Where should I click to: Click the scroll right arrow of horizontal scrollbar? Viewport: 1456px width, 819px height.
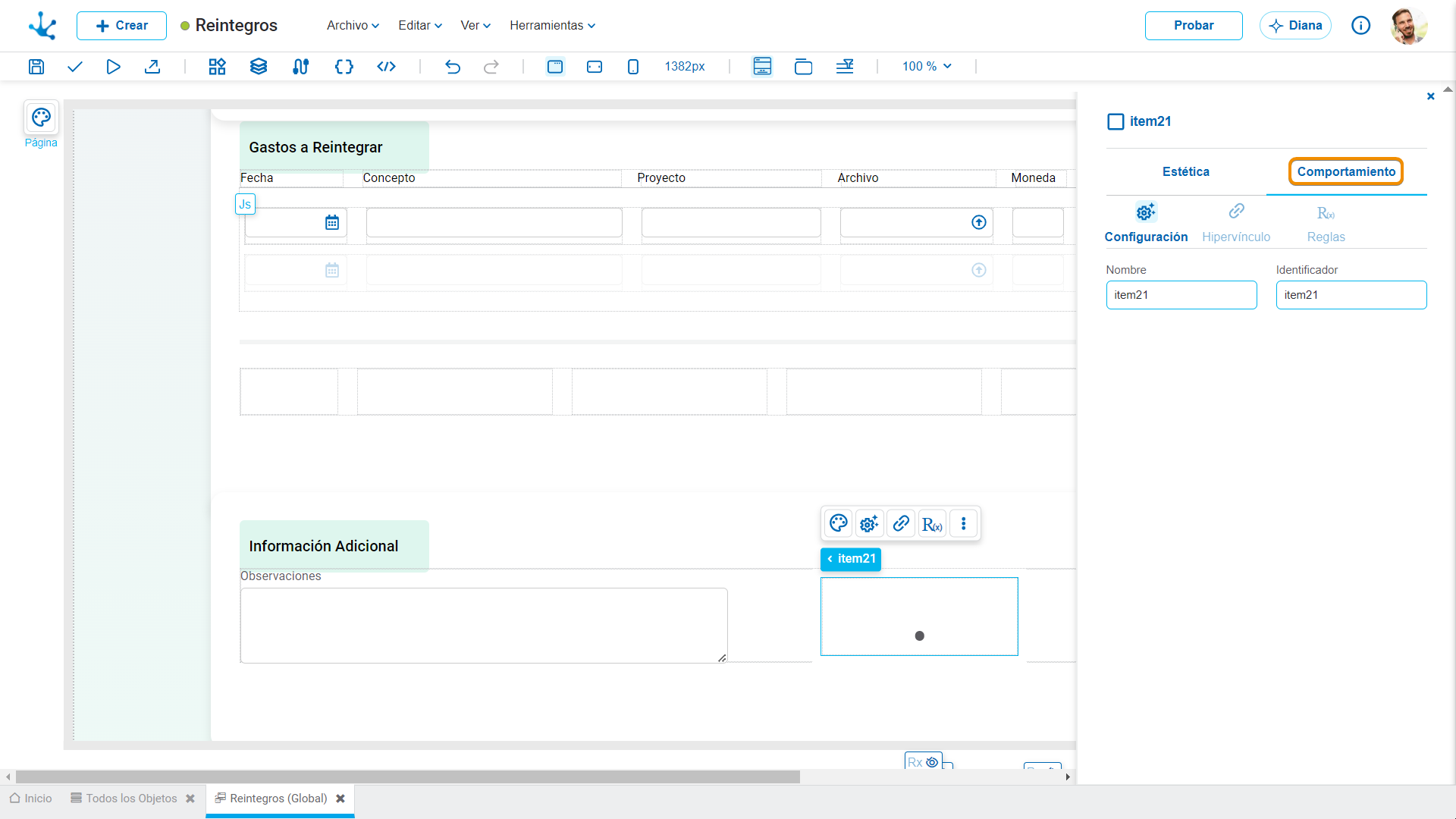[1068, 777]
